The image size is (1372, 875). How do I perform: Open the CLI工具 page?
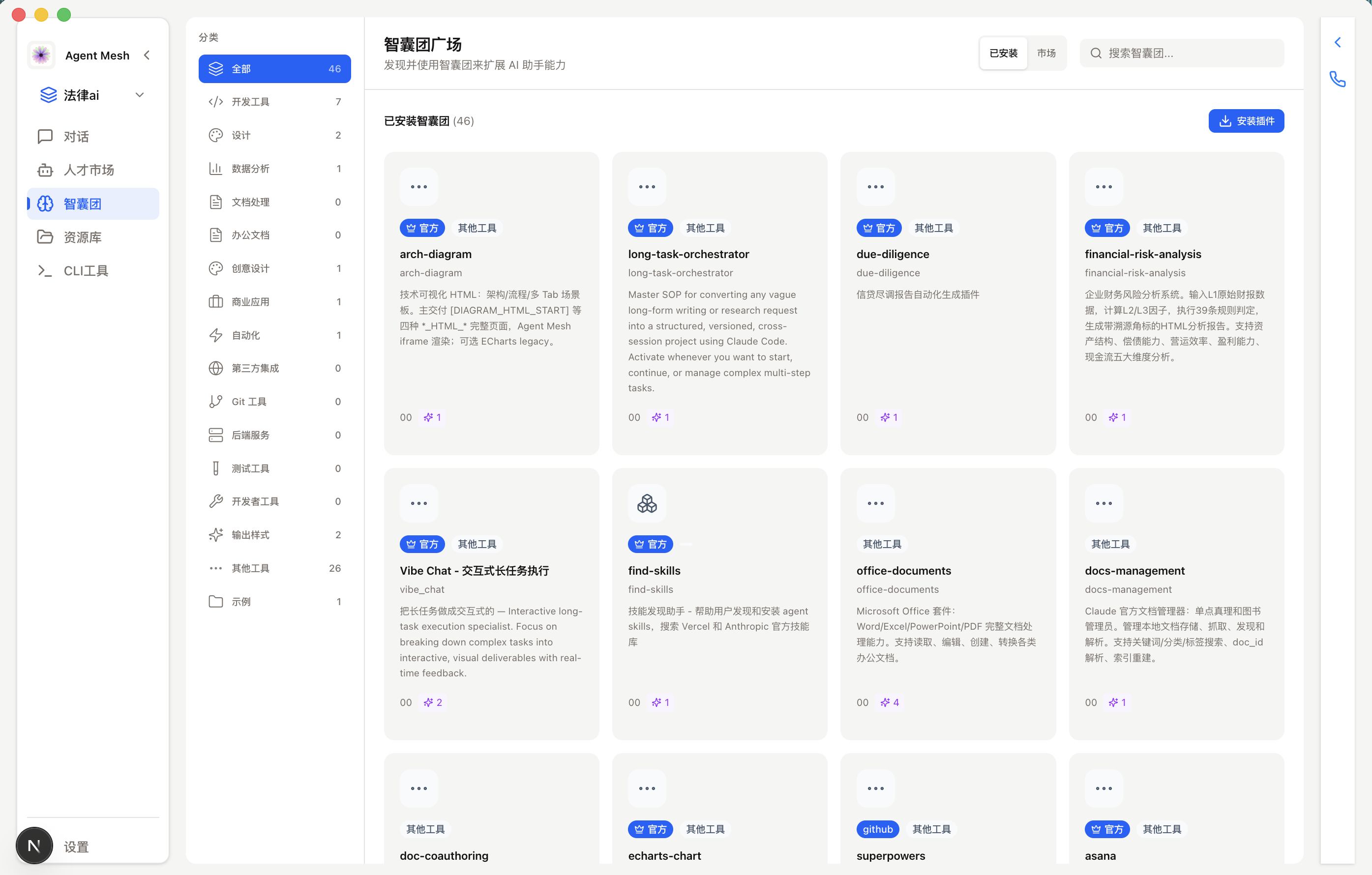93,270
